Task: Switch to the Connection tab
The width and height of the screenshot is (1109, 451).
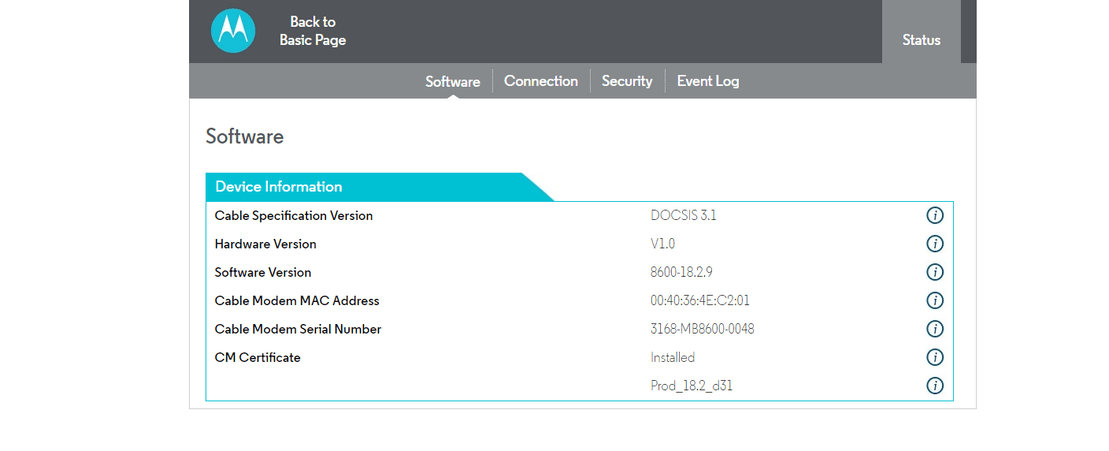Action: (x=541, y=81)
